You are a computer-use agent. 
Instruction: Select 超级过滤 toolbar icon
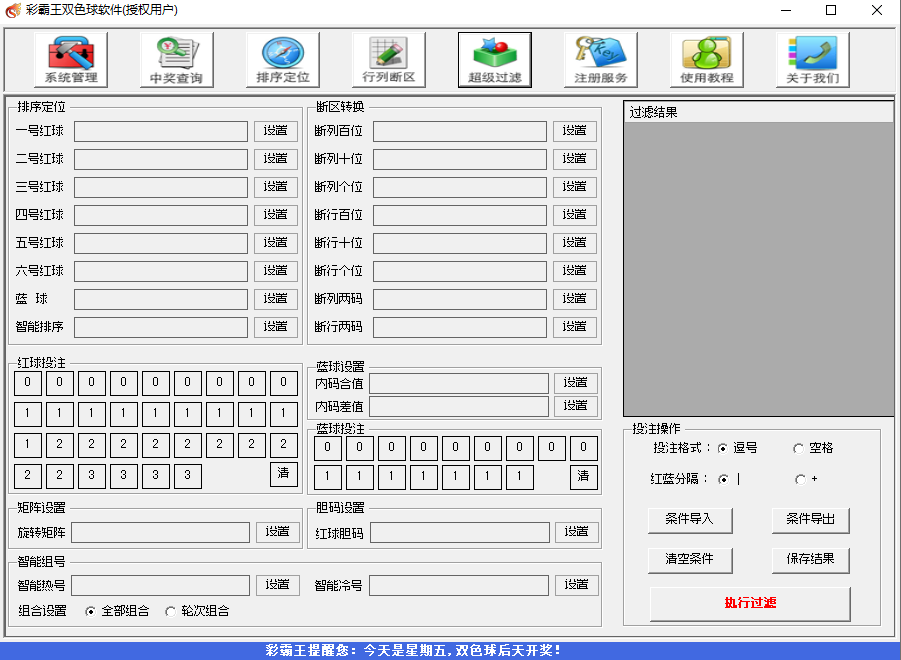[495, 60]
